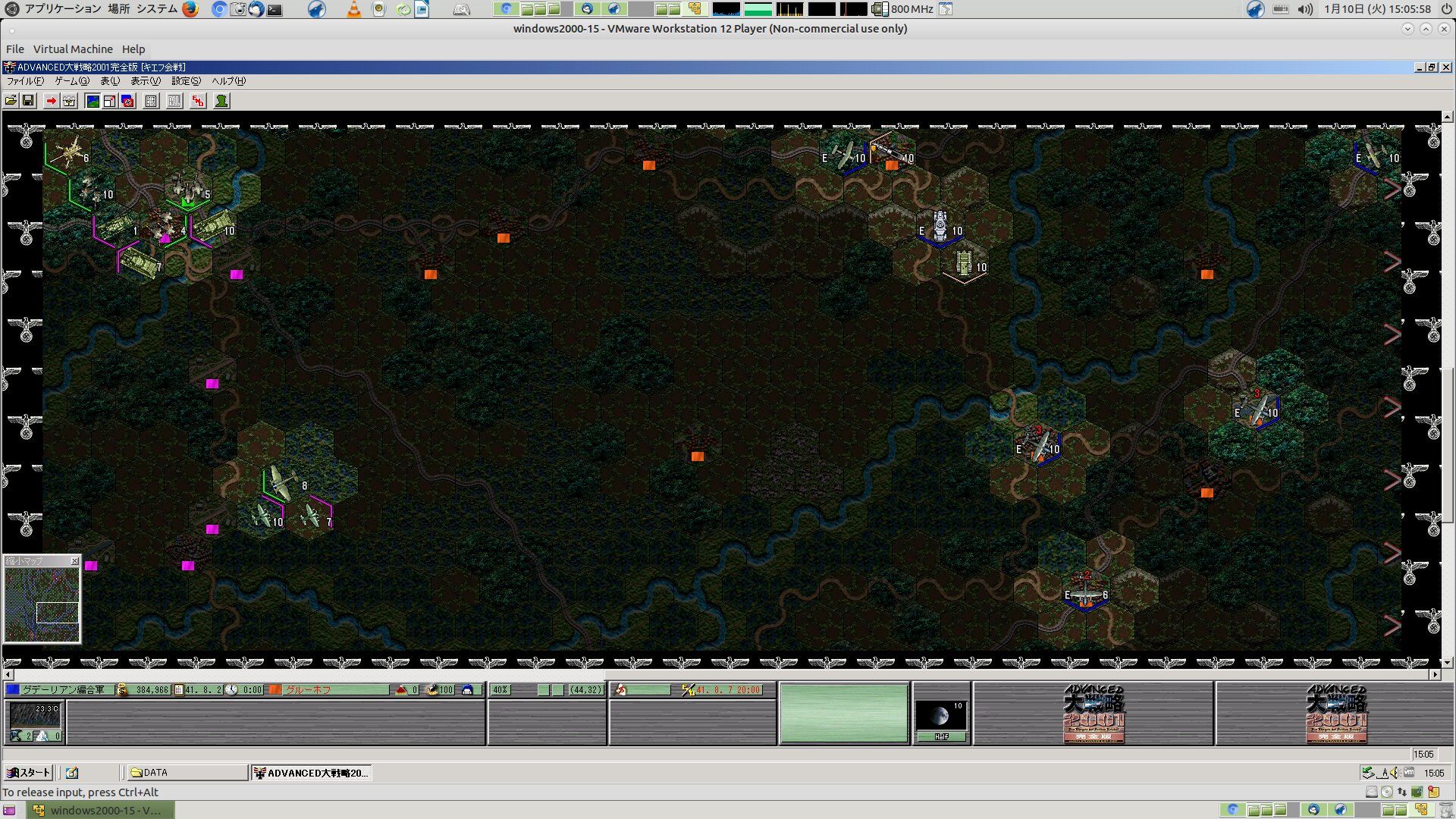1456x819 pixels.
Task: Click the production crate toolbar icon
Action: tap(69, 101)
